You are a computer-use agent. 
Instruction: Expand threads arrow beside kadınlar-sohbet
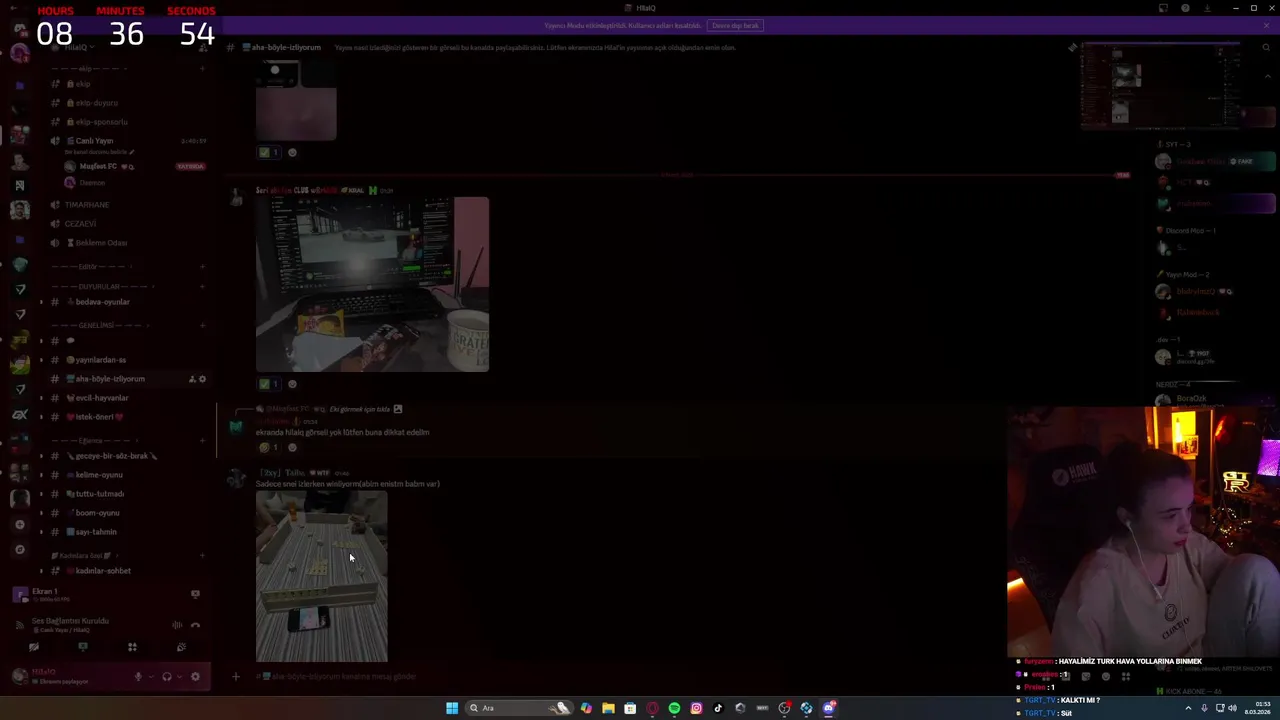(x=41, y=571)
